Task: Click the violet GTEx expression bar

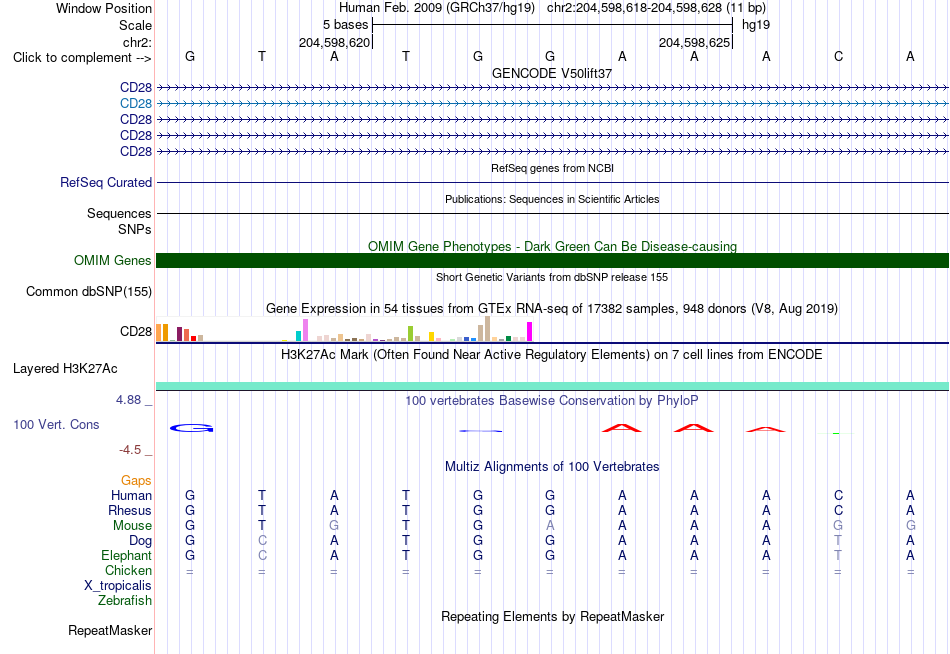Action: [305, 330]
